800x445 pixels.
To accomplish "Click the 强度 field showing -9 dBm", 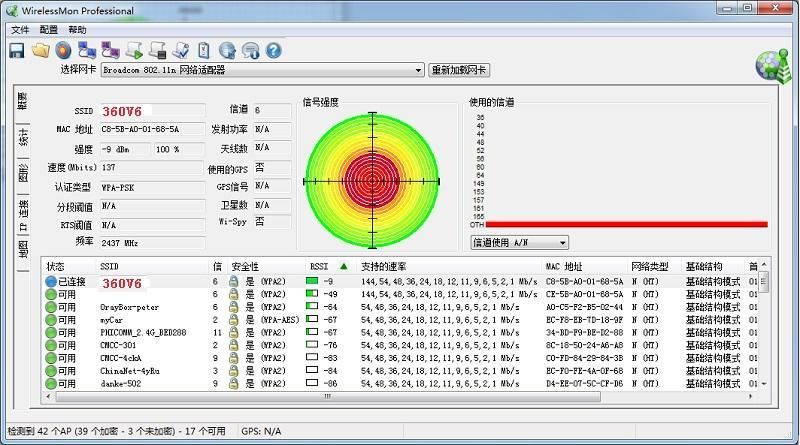I will pyautogui.click(x=124, y=149).
